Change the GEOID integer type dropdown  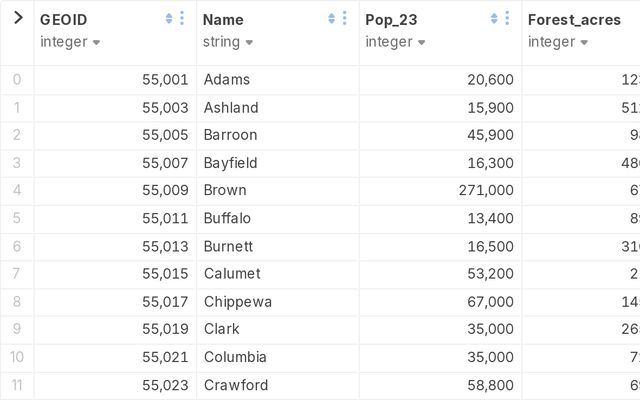click(x=70, y=42)
